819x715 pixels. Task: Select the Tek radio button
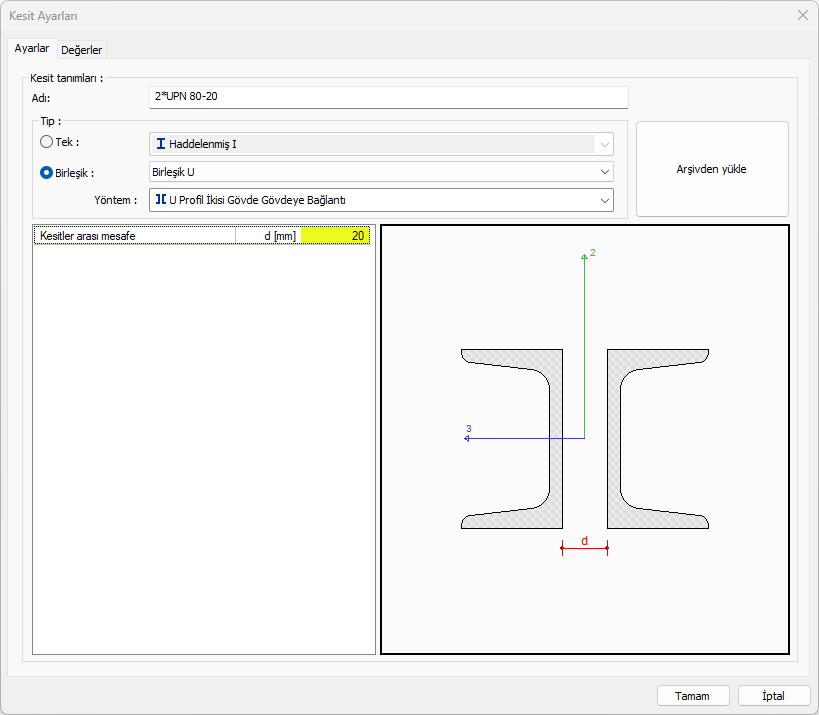tap(46, 143)
